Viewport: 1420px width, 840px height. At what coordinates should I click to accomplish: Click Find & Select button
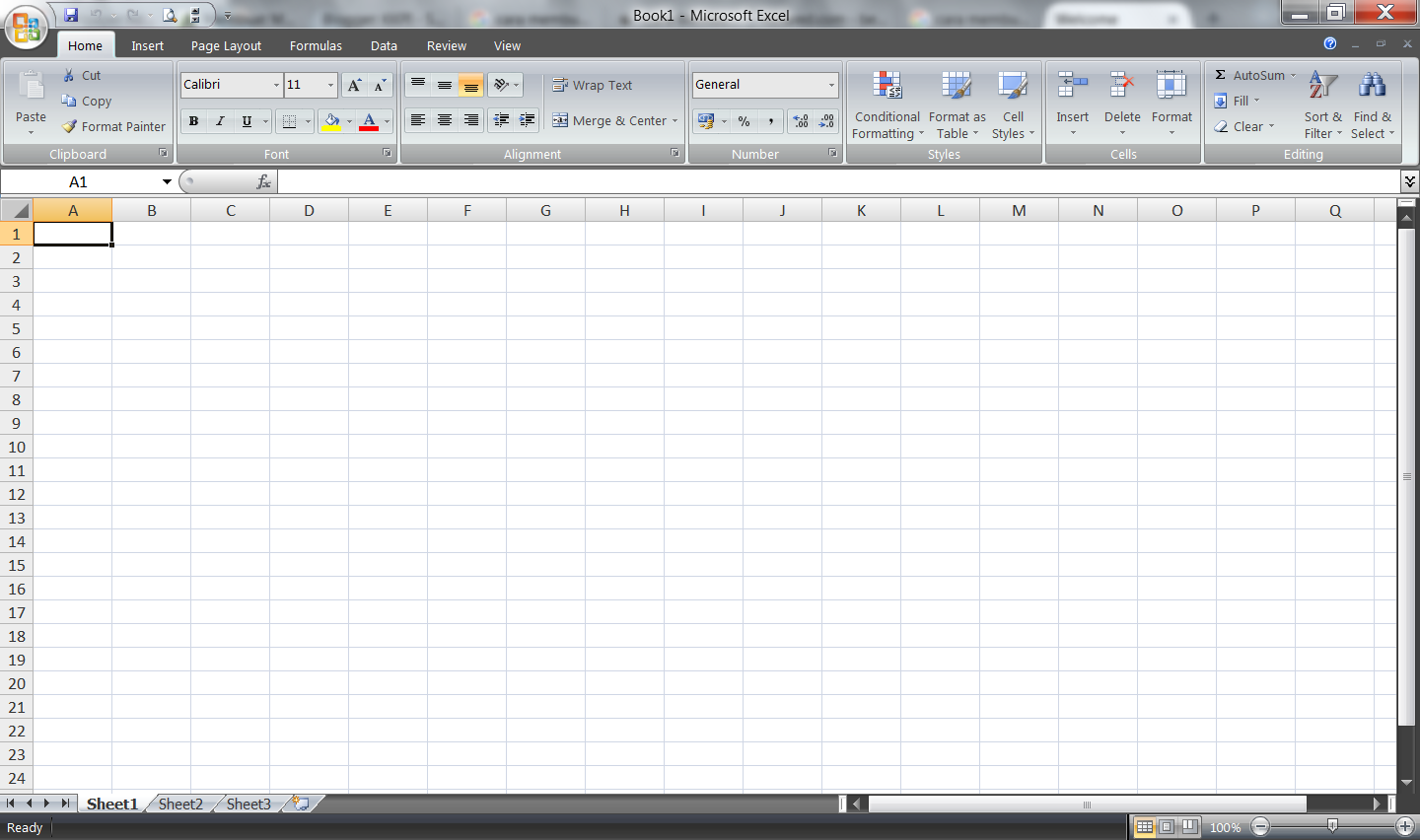click(x=1373, y=105)
